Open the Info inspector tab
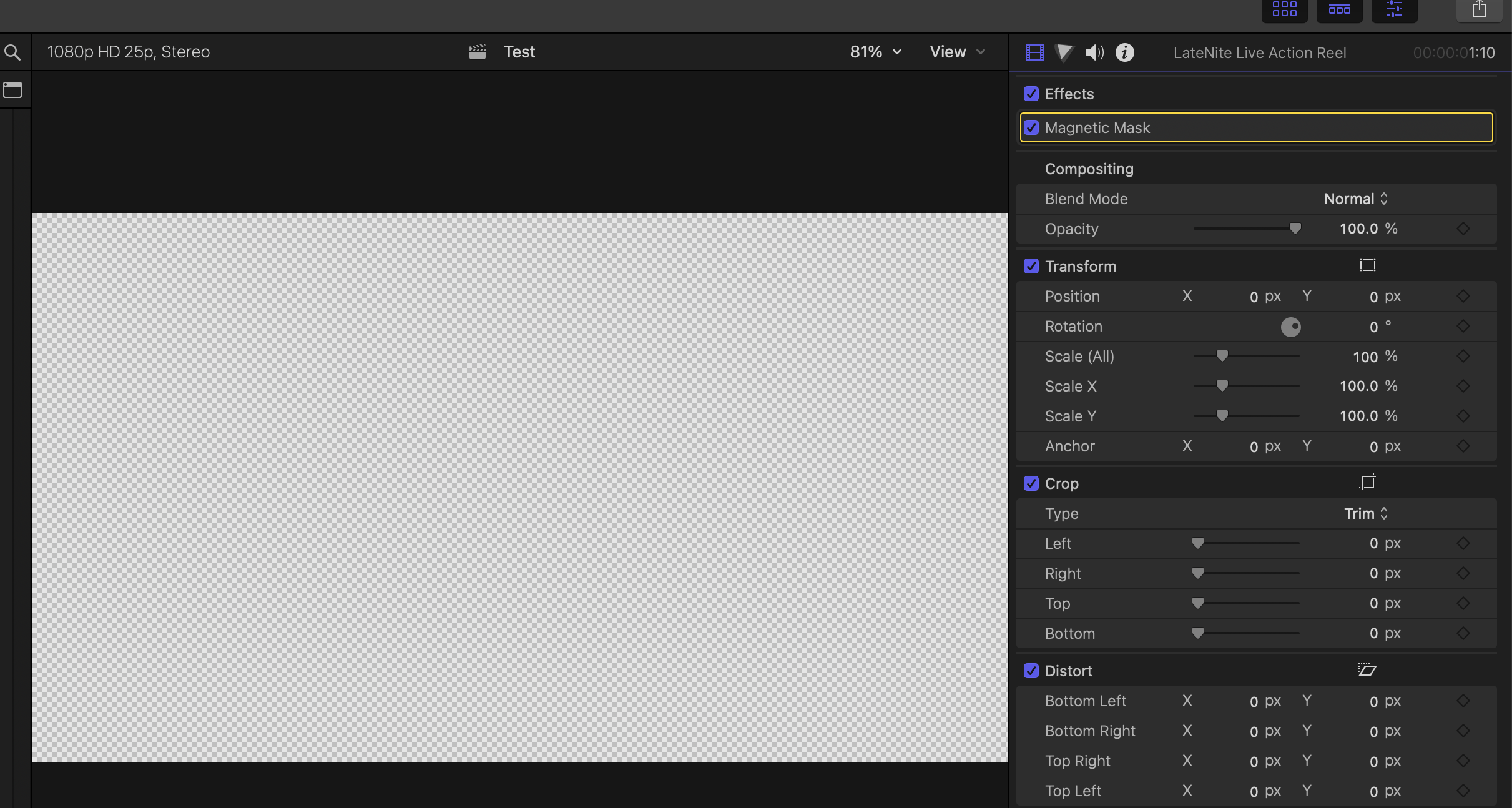This screenshot has height=808, width=1512. [1125, 52]
